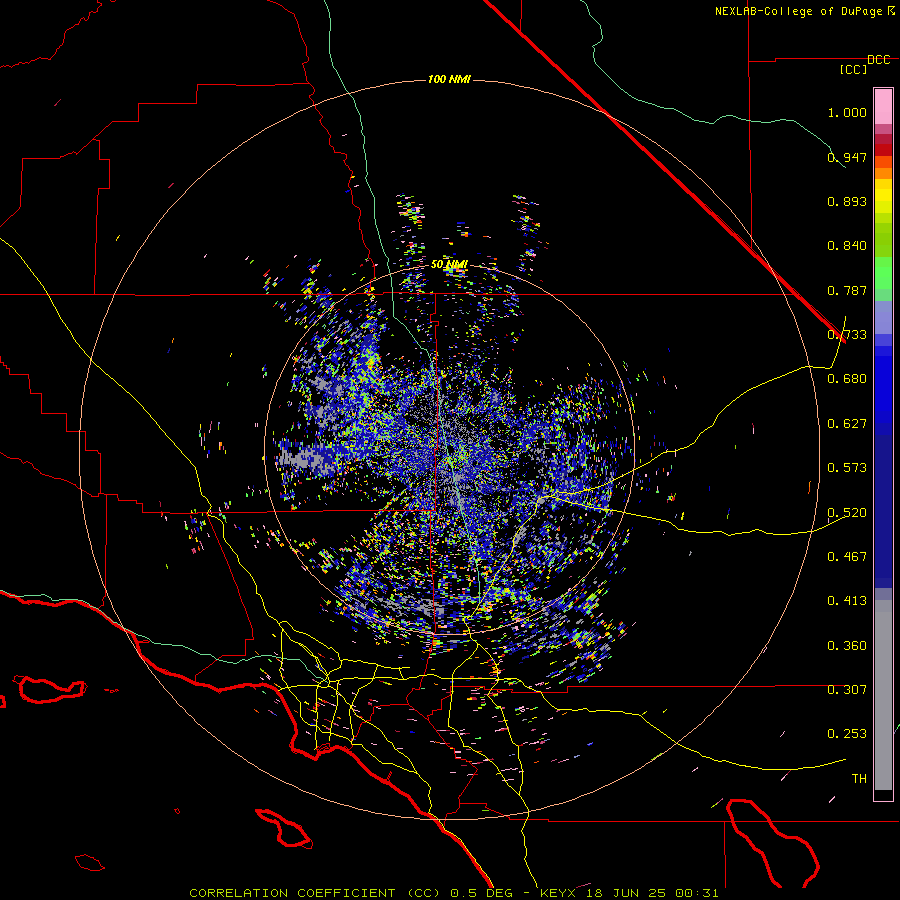Click the NEXLAB-College of DuPage label

pos(800,11)
